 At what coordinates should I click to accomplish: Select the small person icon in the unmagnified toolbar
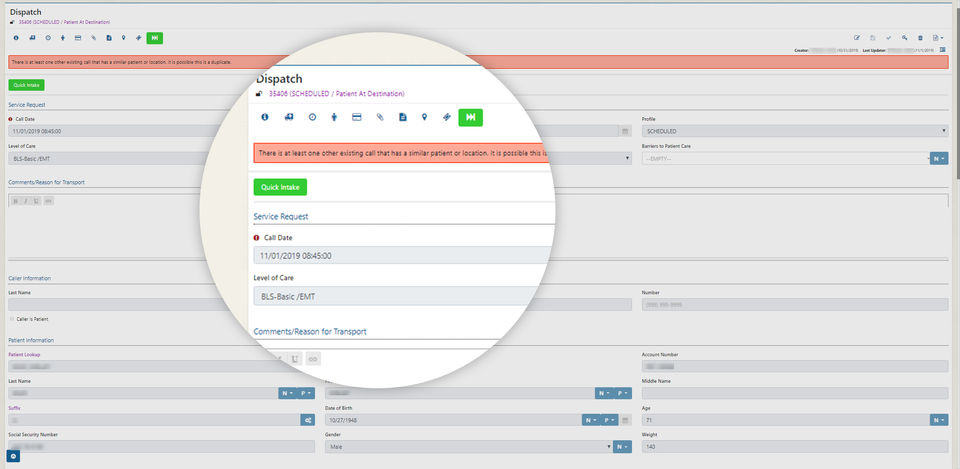pyautogui.click(x=63, y=38)
